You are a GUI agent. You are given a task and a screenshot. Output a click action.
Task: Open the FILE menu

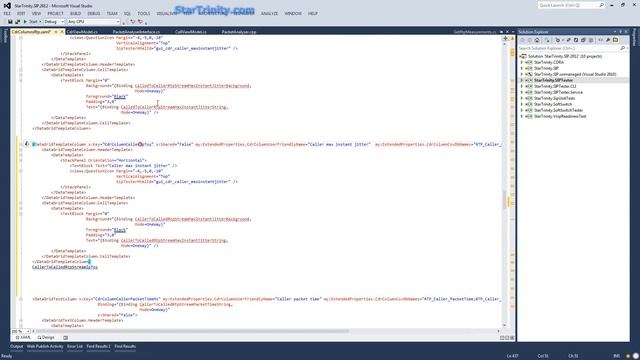pos(7,13)
